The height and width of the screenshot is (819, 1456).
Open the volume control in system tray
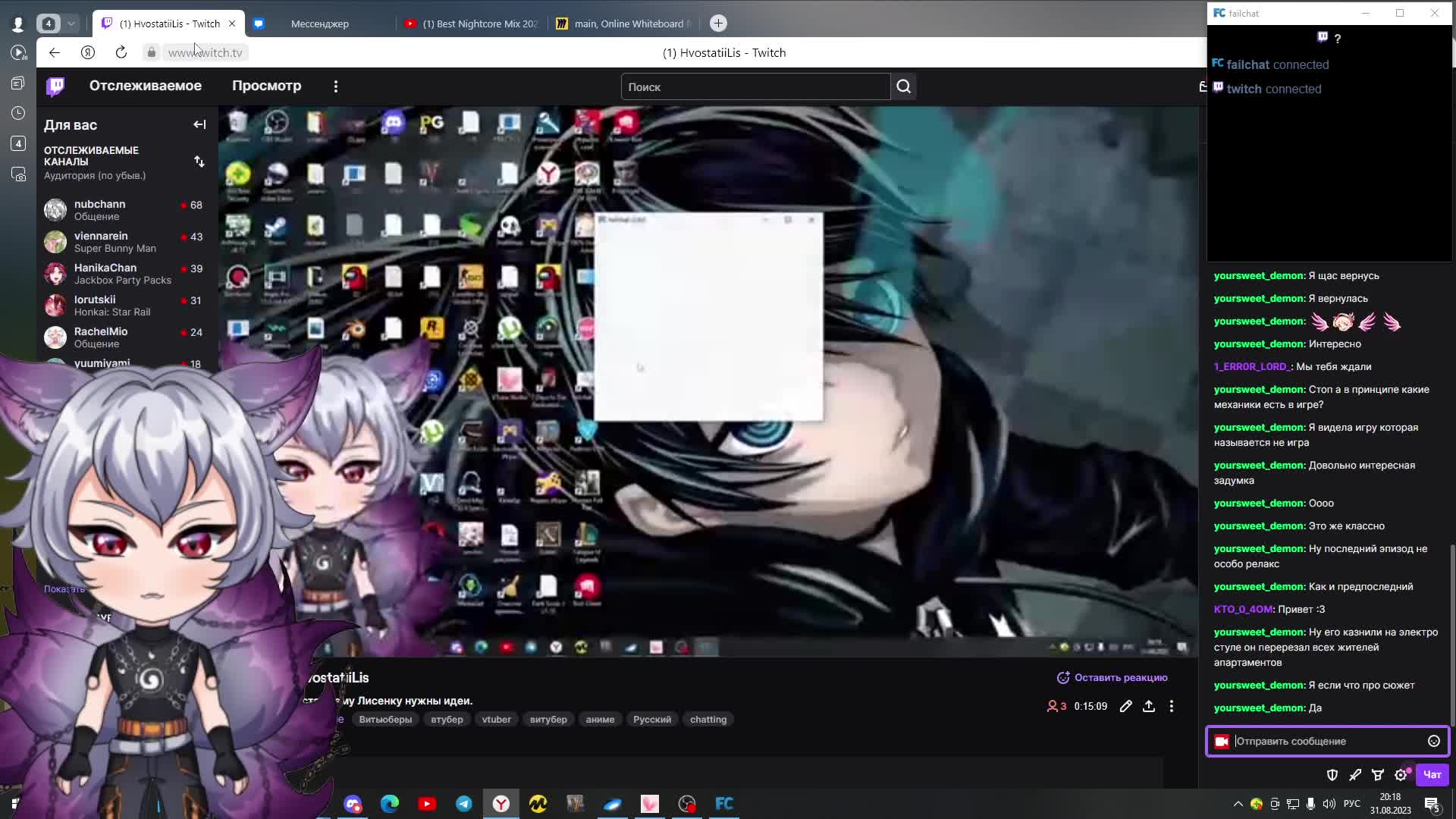pyautogui.click(x=1329, y=804)
